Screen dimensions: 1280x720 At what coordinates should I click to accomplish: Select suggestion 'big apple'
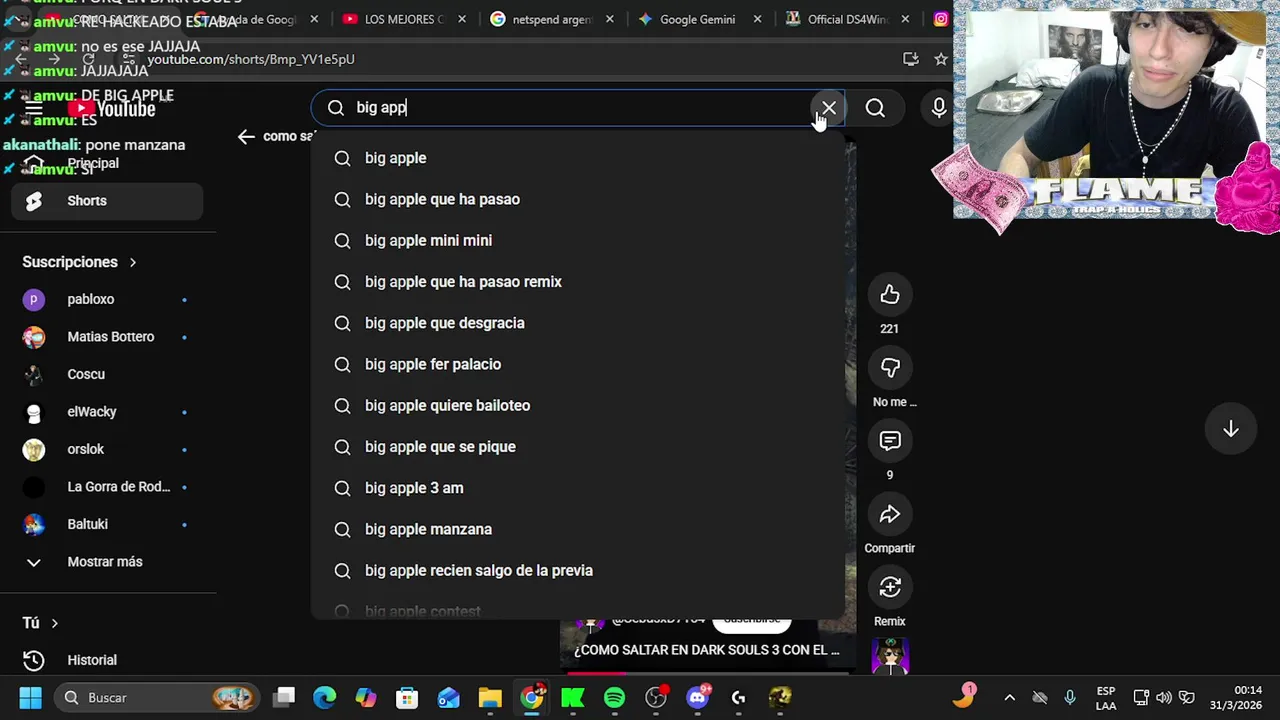578,158
